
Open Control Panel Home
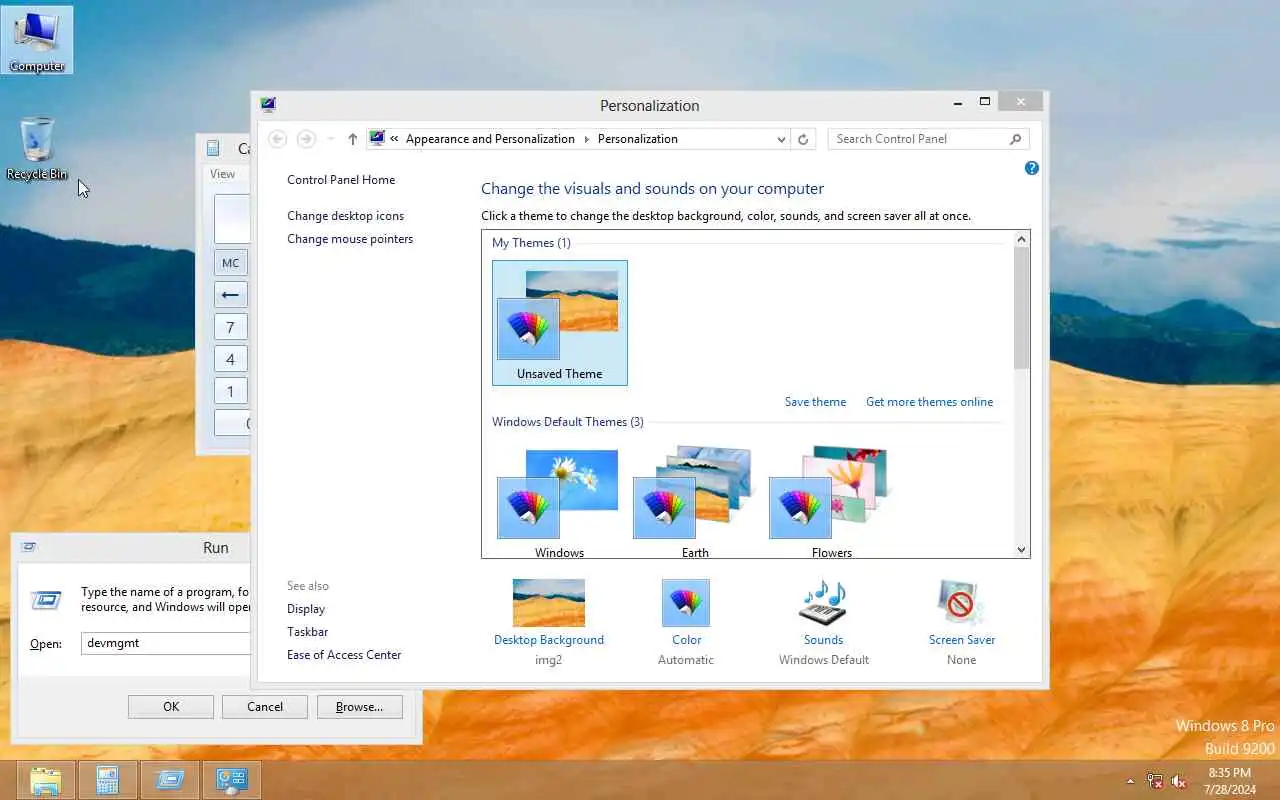(x=341, y=180)
